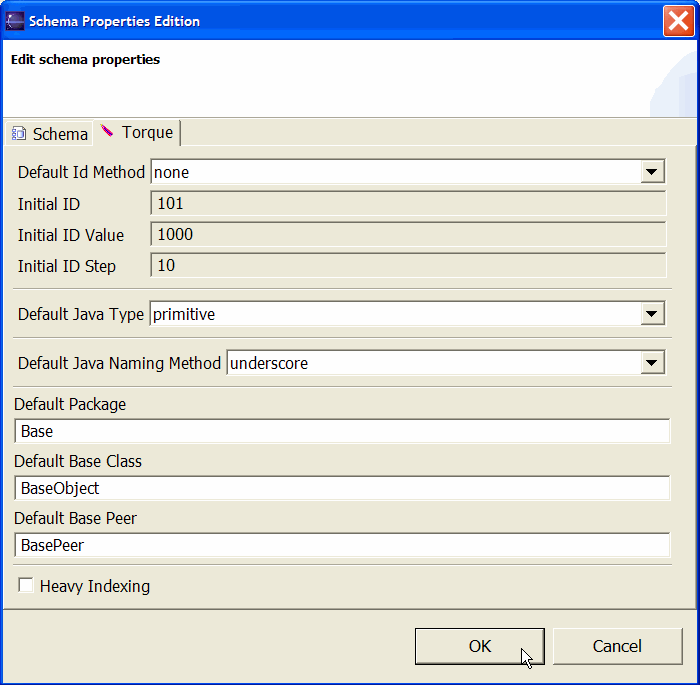This screenshot has height=685, width=700.
Task: Close the Schema Properties Edition dialog
Action: click(x=678, y=21)
